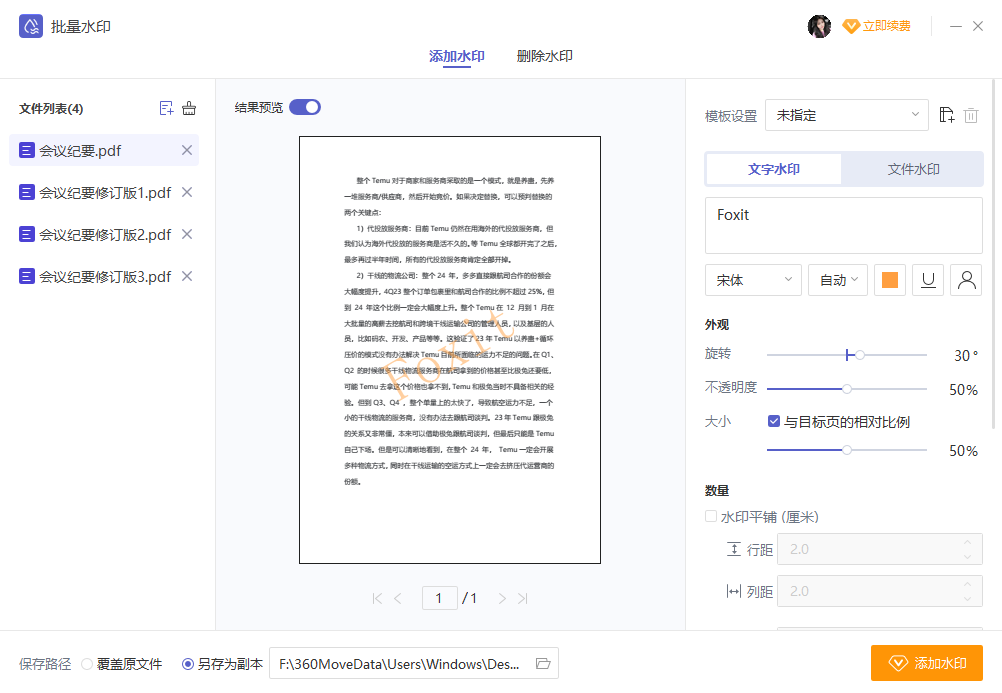Select the 文件水印 tab
This screenshot has height=693, width=1002.
913,169
